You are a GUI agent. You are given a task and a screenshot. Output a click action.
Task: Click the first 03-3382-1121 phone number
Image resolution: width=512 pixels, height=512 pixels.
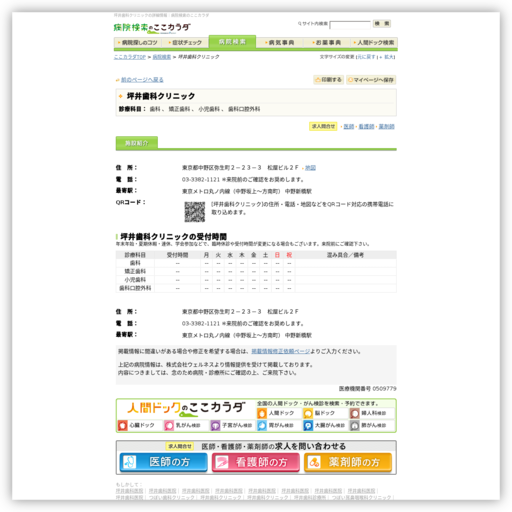click(201, 180)
